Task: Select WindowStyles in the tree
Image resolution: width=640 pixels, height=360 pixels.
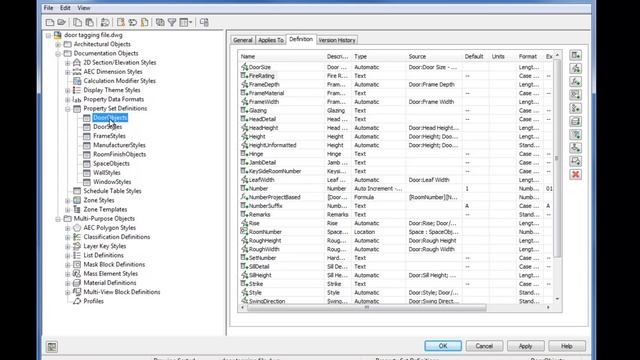Action: (112, 182)
